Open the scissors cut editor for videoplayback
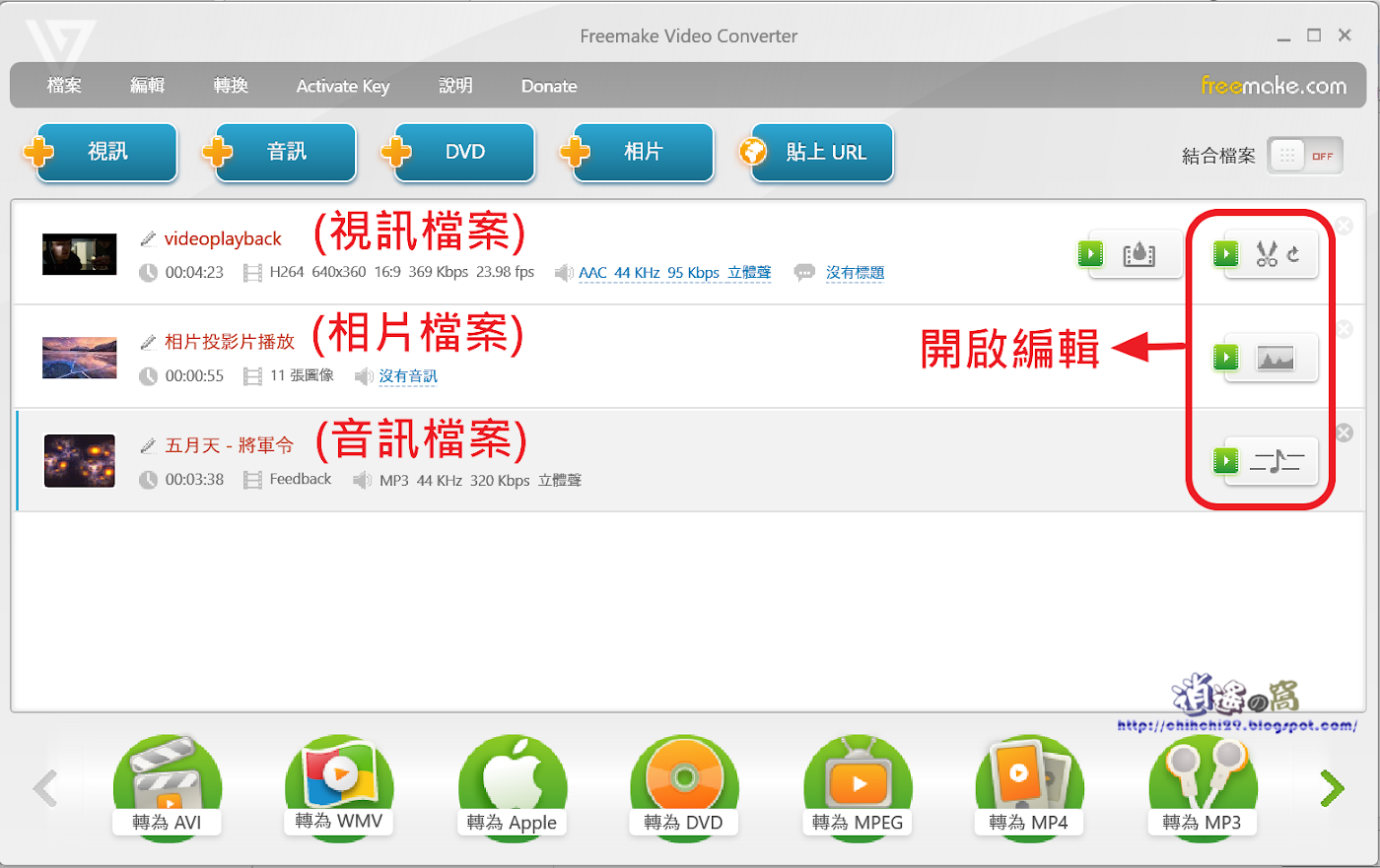The image size is (1380, 868). pyautogui.click(x=1266, y=254)
